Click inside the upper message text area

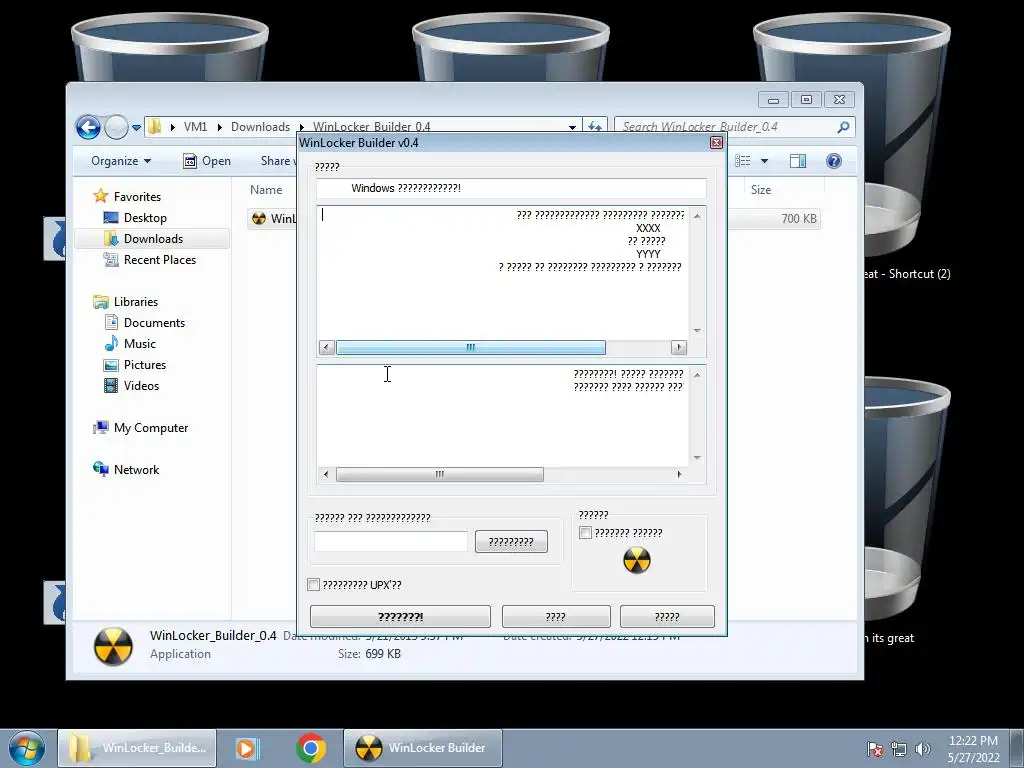[x=503, y=272]
